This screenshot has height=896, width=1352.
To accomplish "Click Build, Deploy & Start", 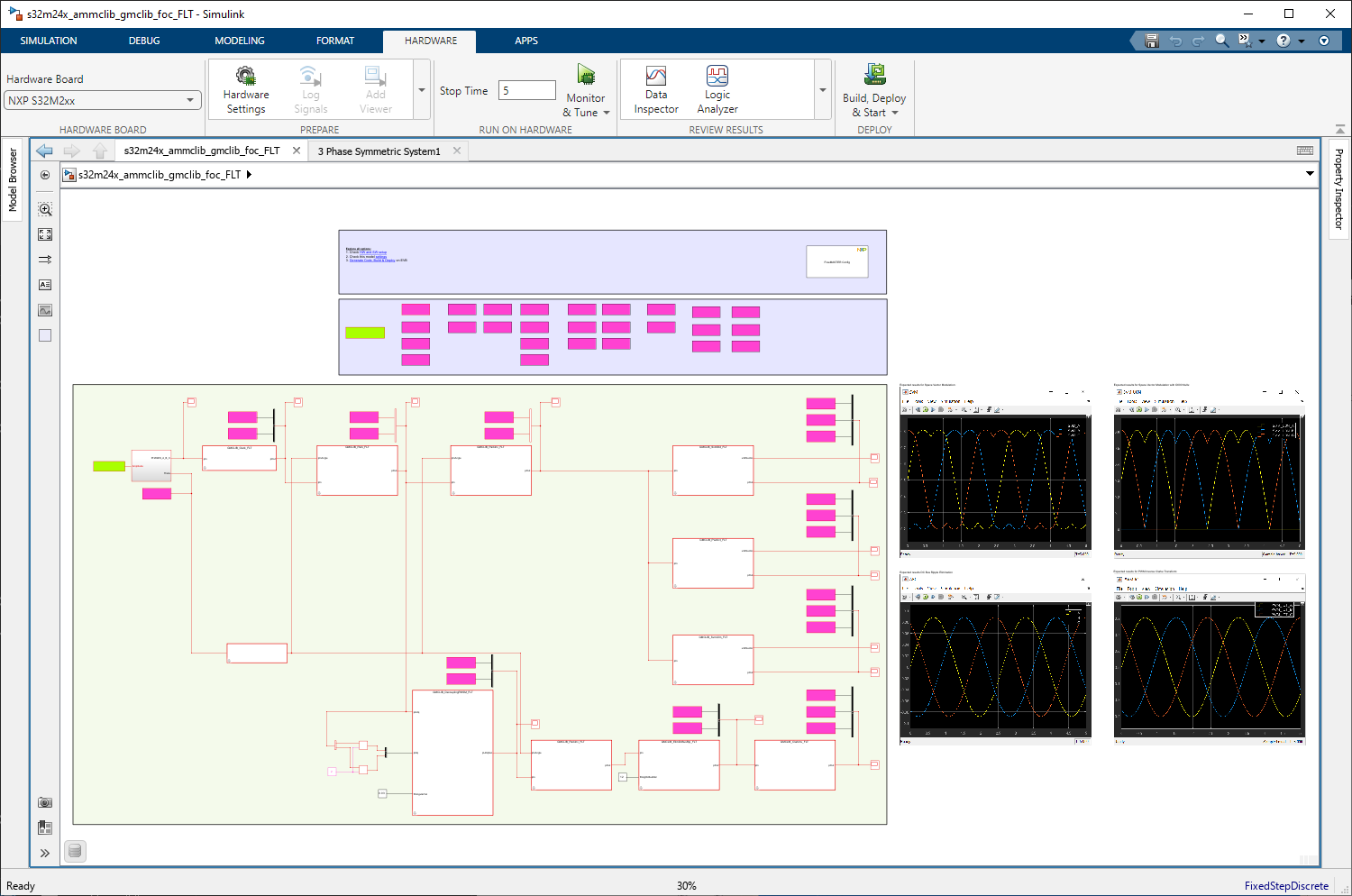I will pos(872,89).
